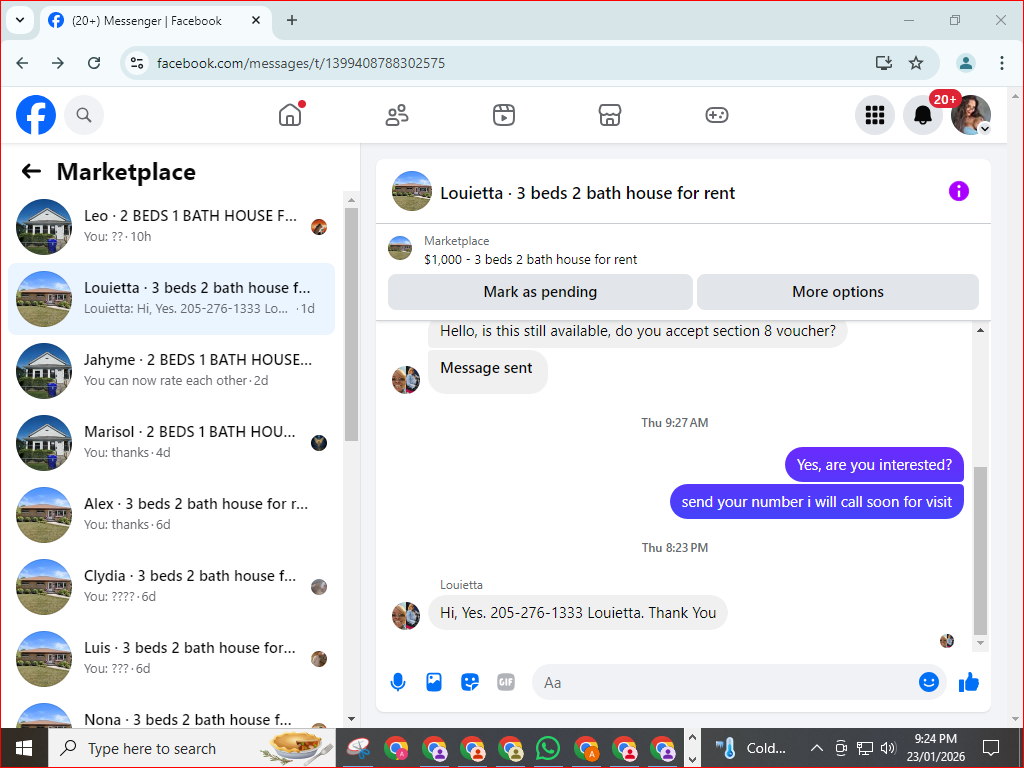Open Chrome three-dot menu
Viewport: 1024px width, 768px height.
click(1001, 63)
